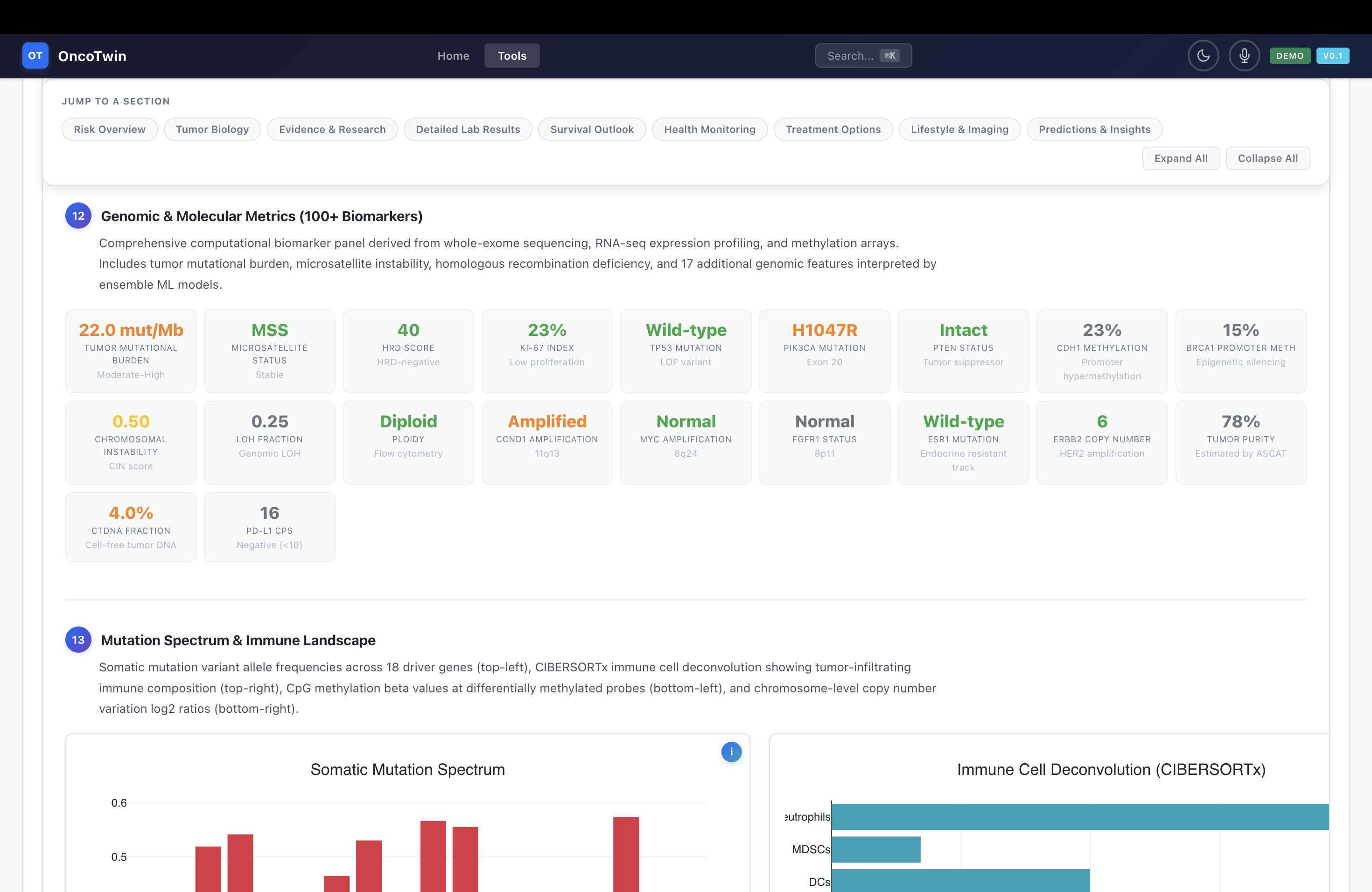Open the Home nav item
Viewport: 1372px width, 892px height.
tap(453, 56)
